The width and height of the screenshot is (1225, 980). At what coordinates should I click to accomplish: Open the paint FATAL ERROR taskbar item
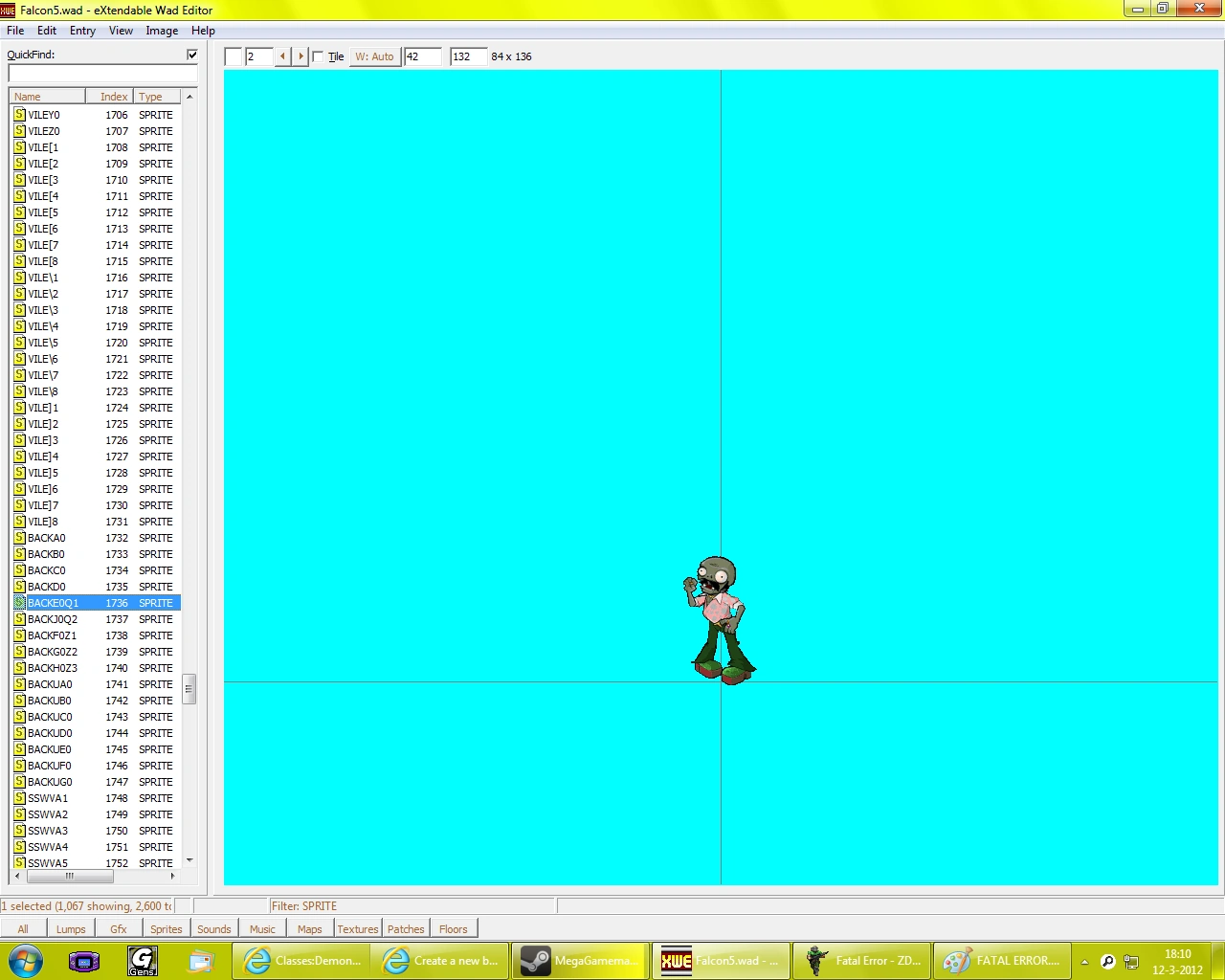point(1002,961)
